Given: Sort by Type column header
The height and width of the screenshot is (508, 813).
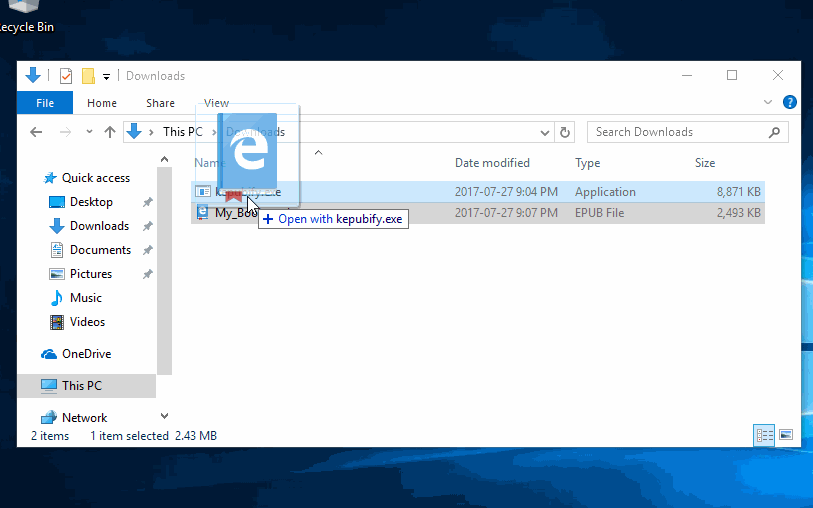Looking at the screenshot, I should pyautogui.click(x=587, y=163).
